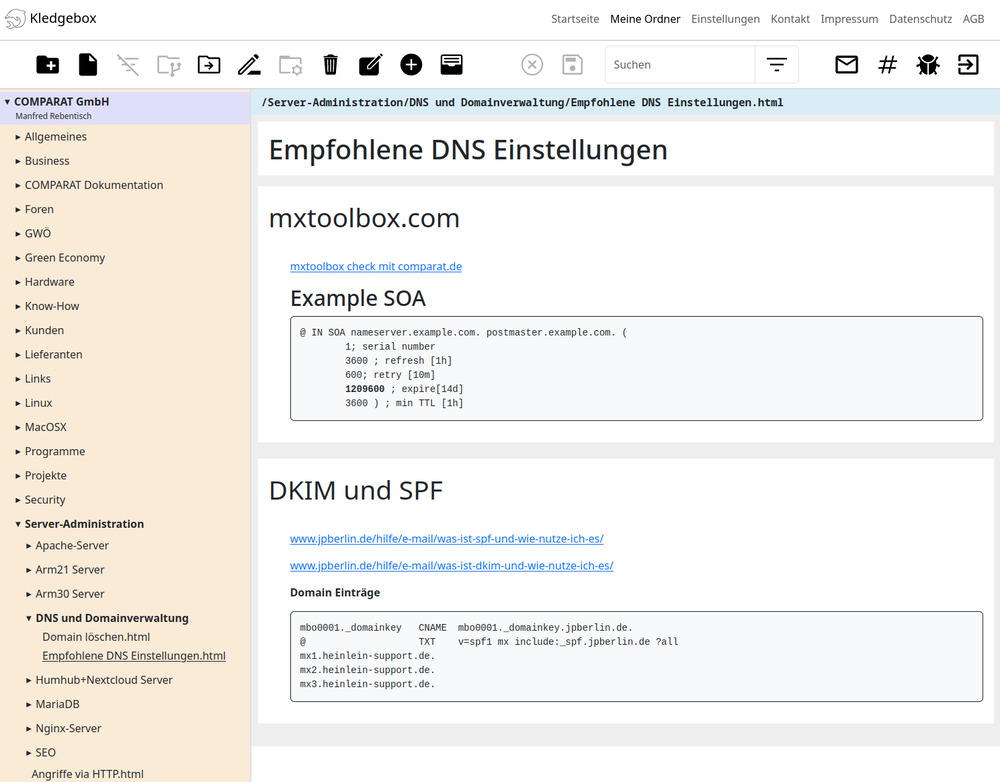Screen dimensions: 1000x782
Task: Expand the Know-How folder
Action: tap(18, 306)
